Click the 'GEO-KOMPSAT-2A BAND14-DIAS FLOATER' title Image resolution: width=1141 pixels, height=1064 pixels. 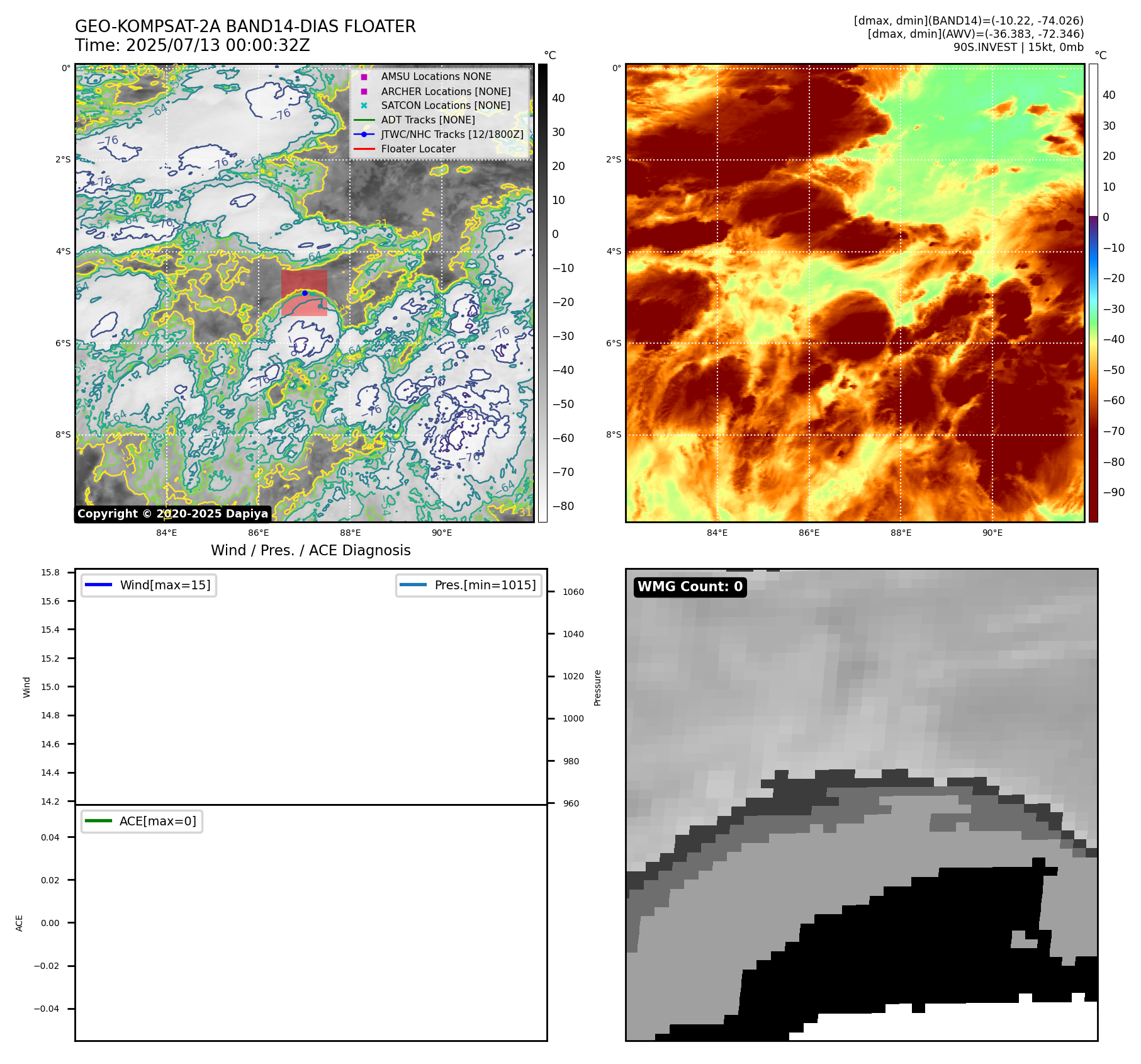(x=245, y=26)
